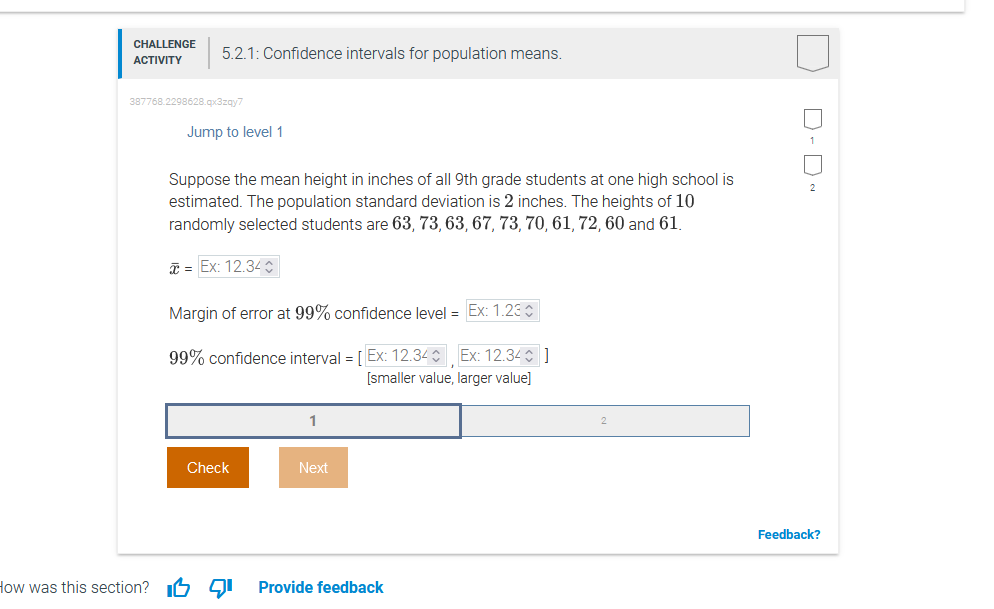Click the stepper arrows on the x̄ field

(x=268, y=266)
